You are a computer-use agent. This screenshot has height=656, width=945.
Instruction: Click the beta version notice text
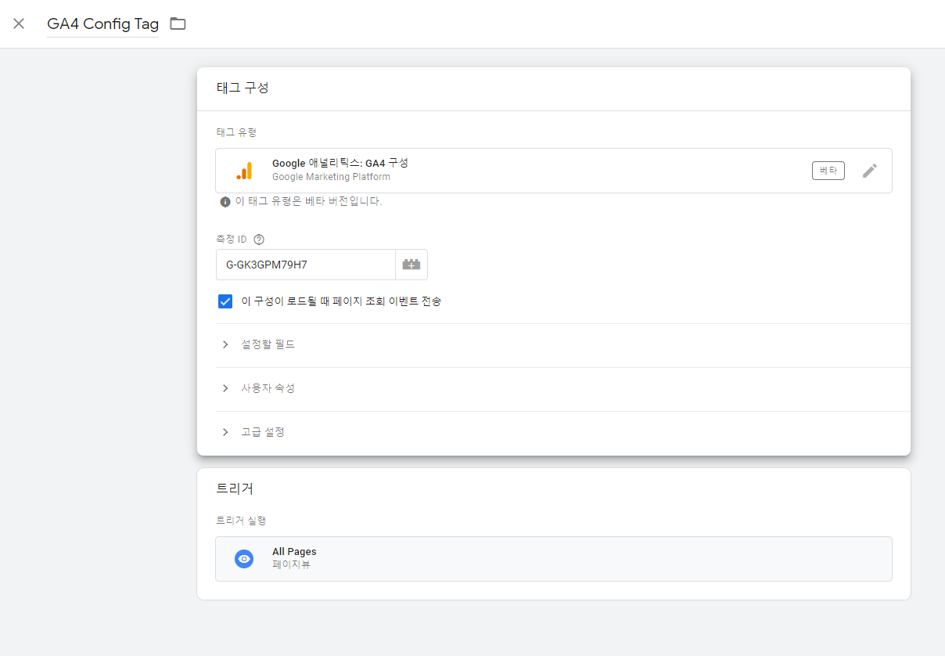click(x=308, y=201)
